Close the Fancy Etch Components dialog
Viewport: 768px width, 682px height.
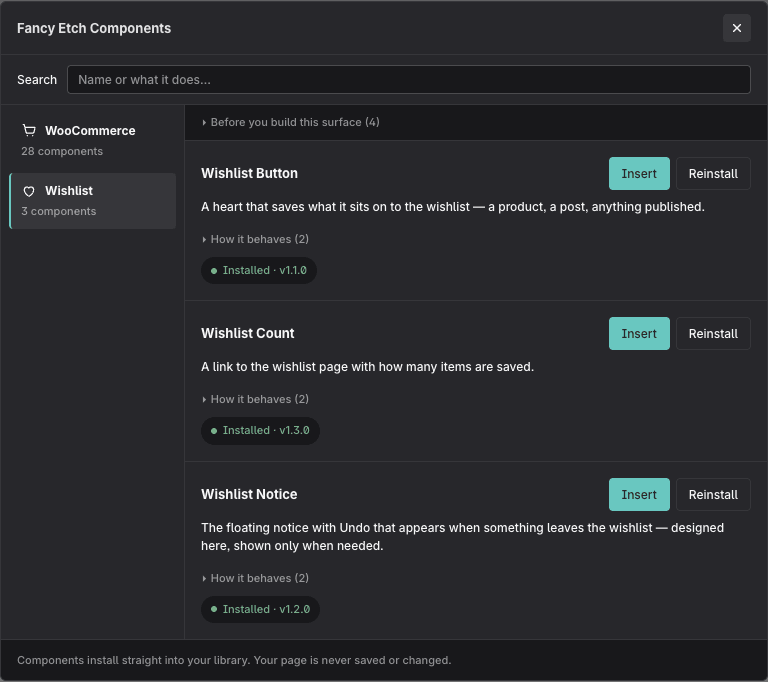tap(736, 28)
